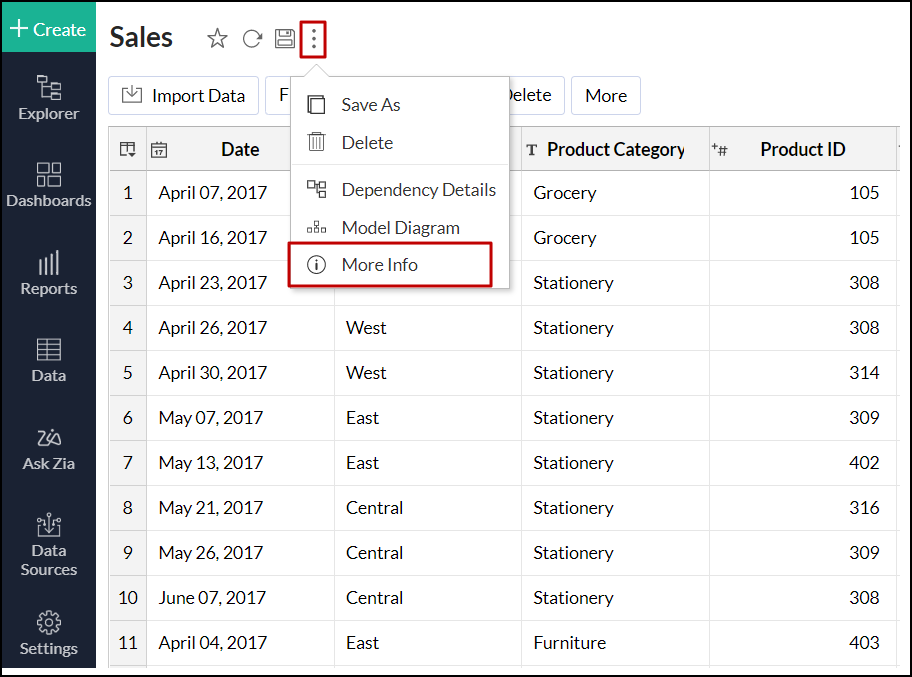The image size is (912, 677).
Task: Open the Explorer sidebar icon
Action: point(48,98)
